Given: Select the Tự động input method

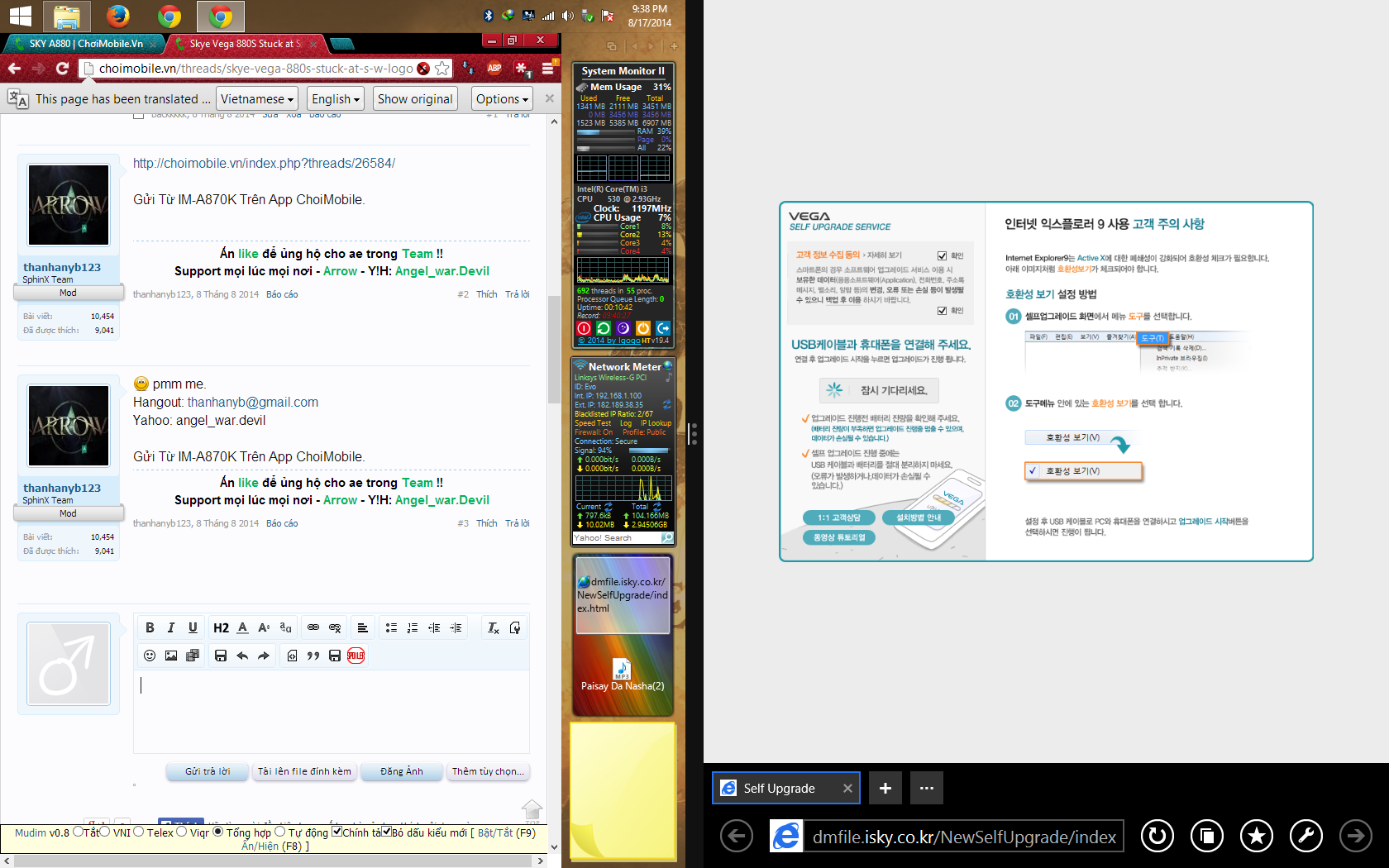Looking at the screenshot, I should point(279,832).
